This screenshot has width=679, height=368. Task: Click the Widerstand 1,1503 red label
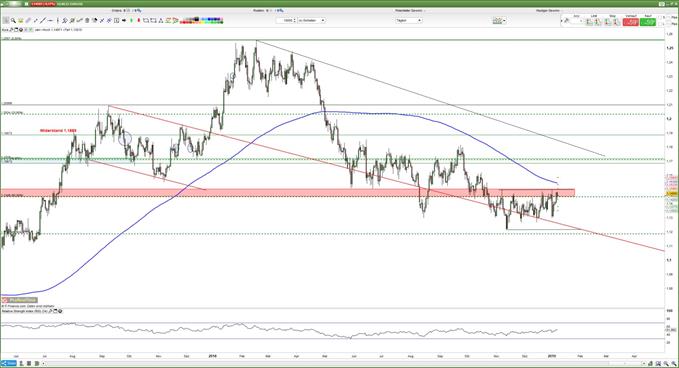pyautogui.click(x=58, y=130)
